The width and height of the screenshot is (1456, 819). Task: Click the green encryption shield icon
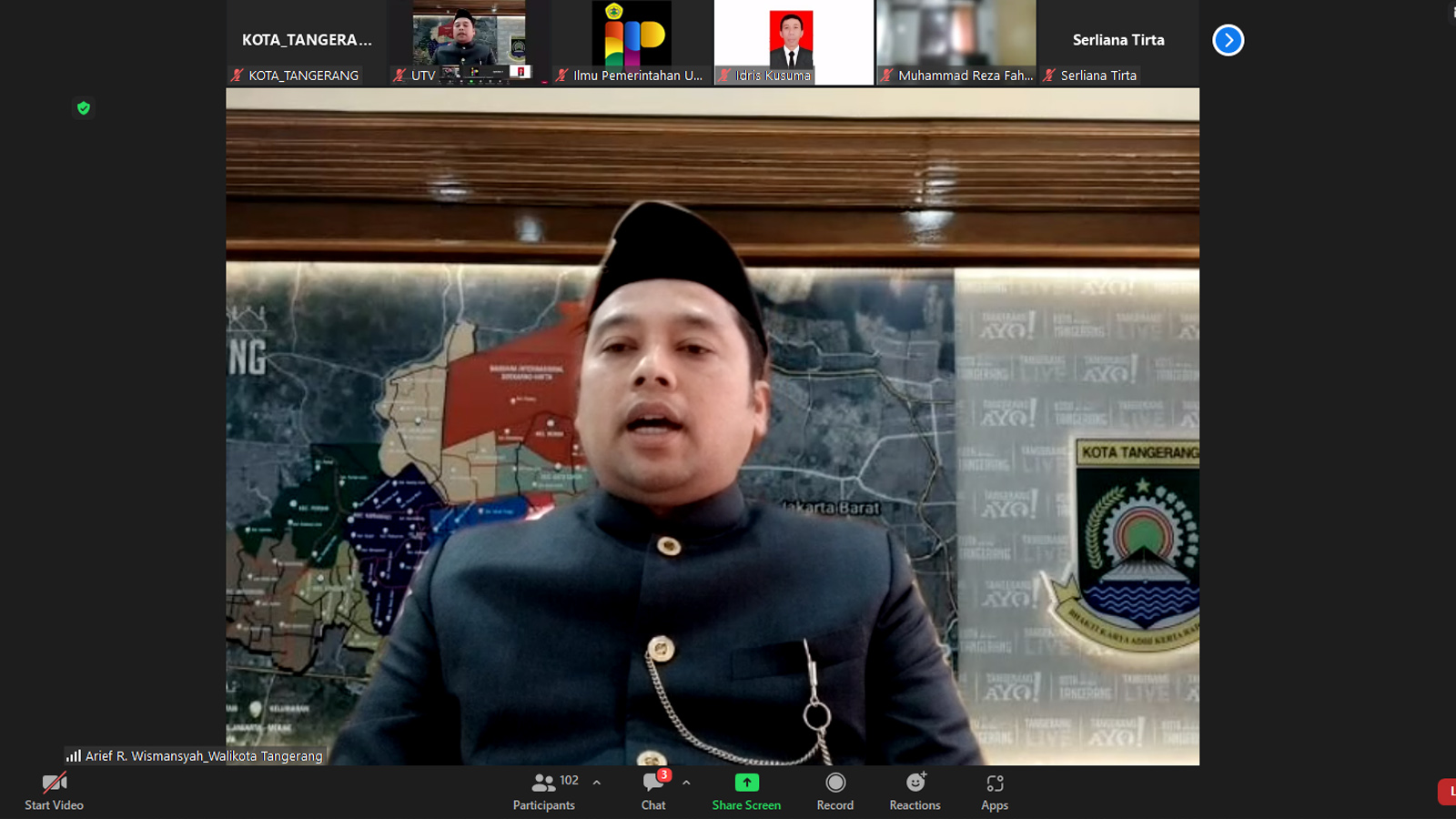[84, 108]
